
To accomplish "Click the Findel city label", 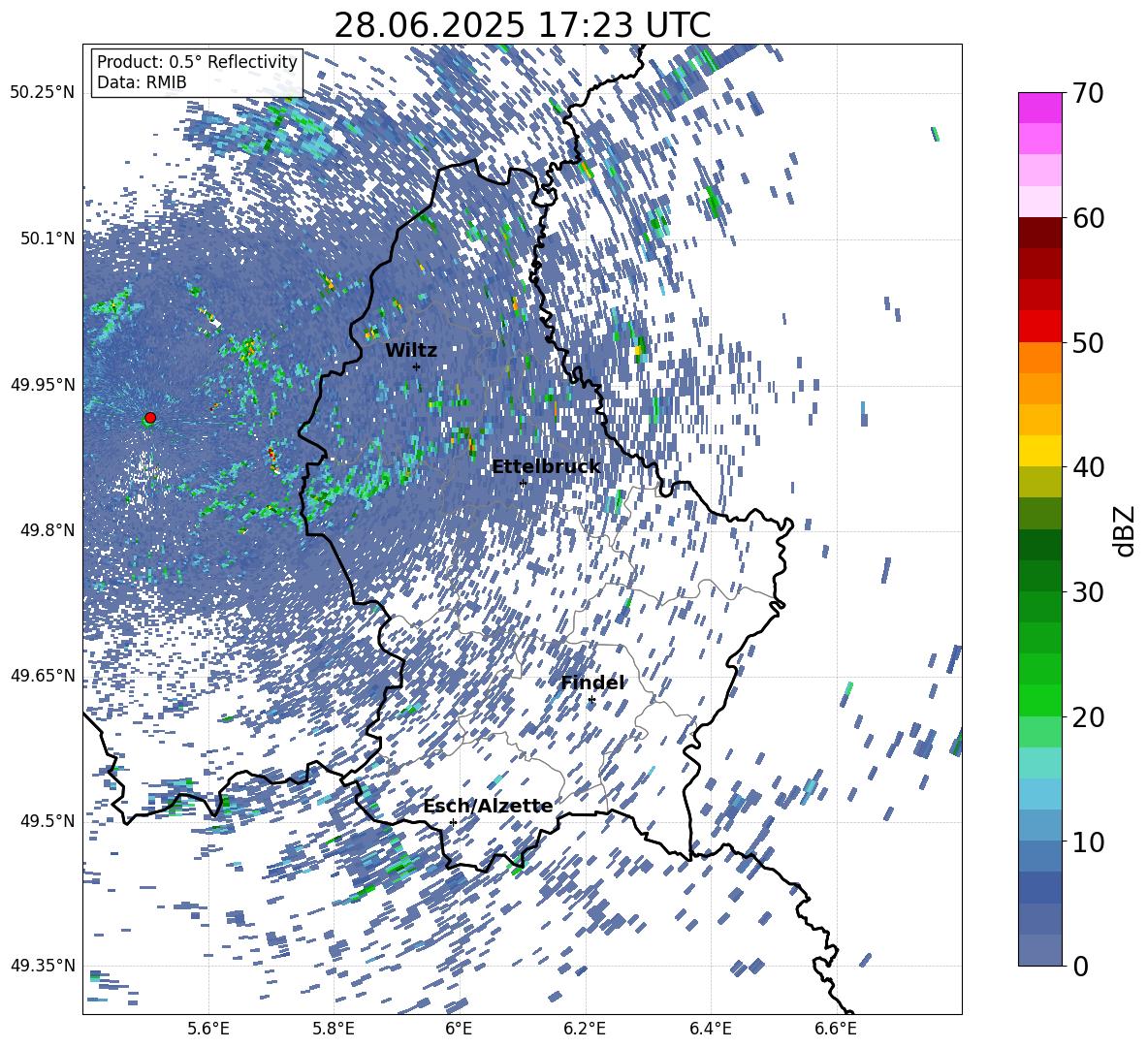I will (x=592, y=683).
